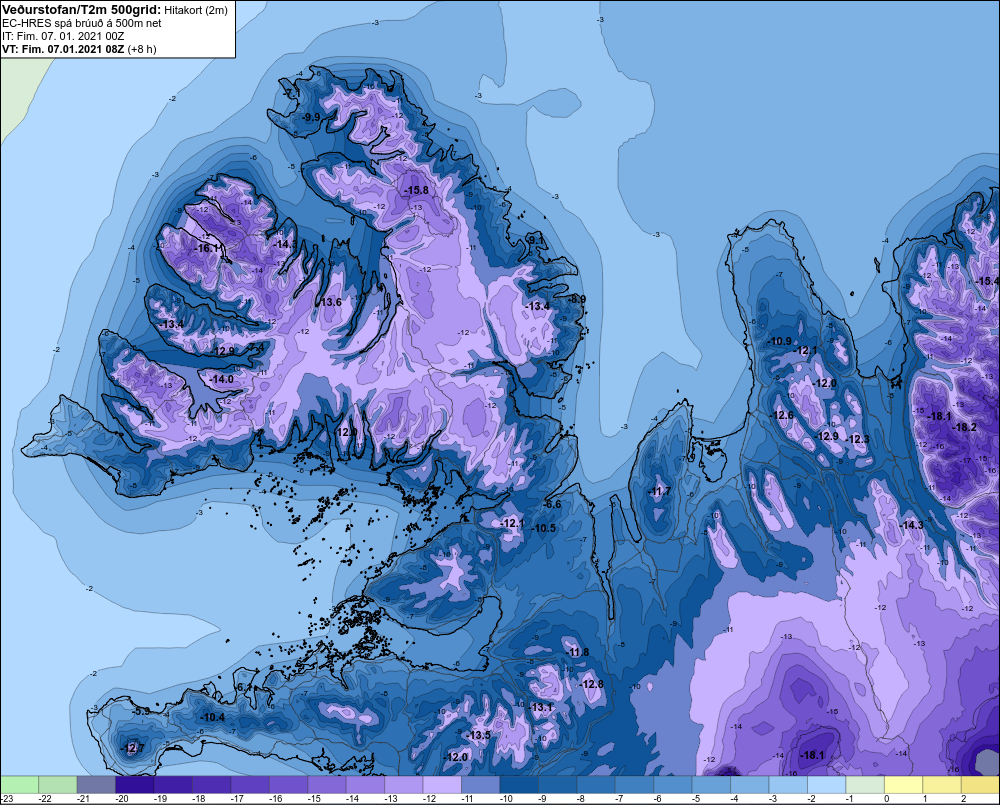Click the -7.4 temperature label
The height and width of the screenshot is (805, 1000).
click(256, 346)
